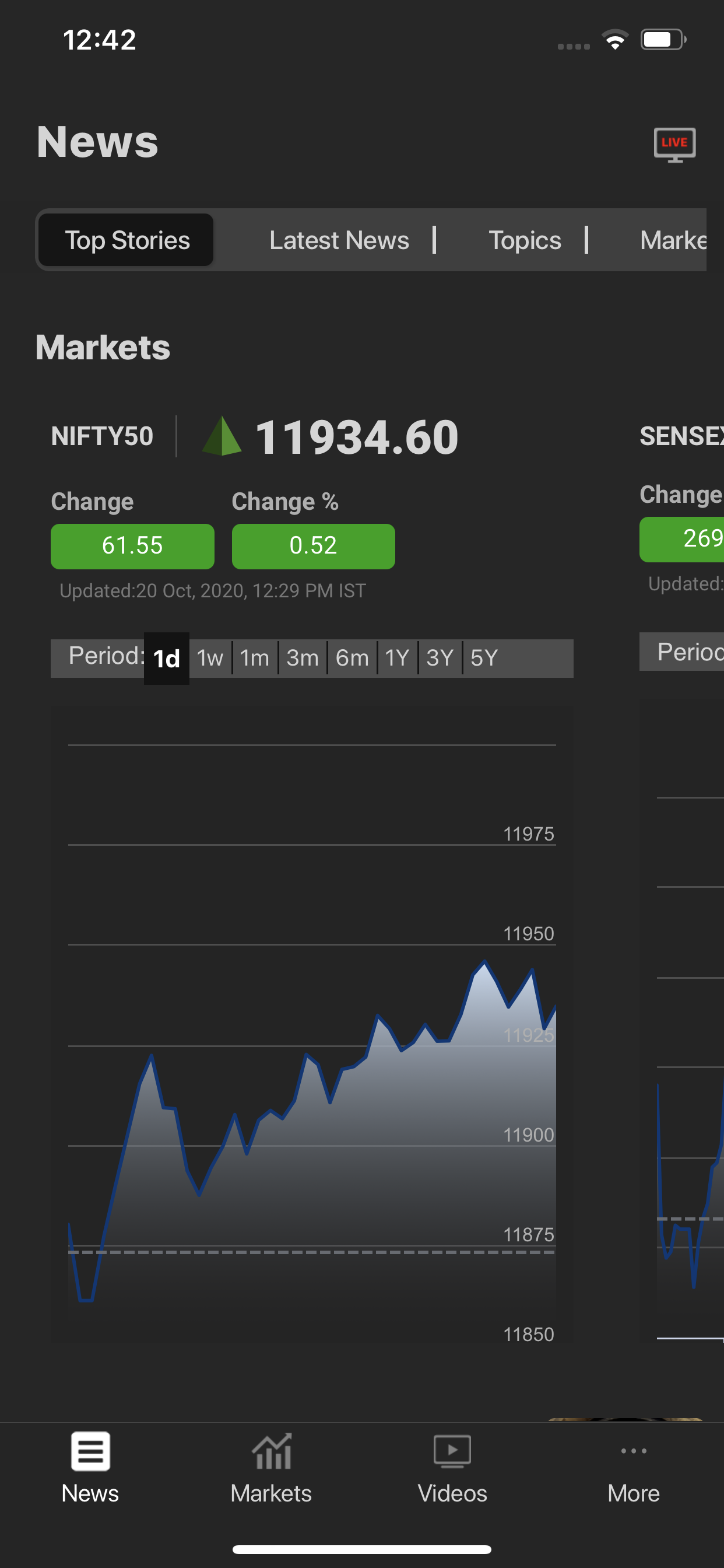Tap the News icon in bottom bar
Image resolution: width=724 pixels, height=1568 pixels.
90,1451
